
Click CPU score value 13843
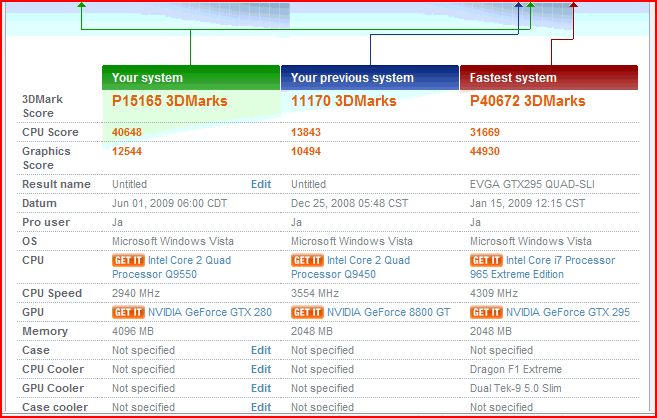(x=306, y=132)
